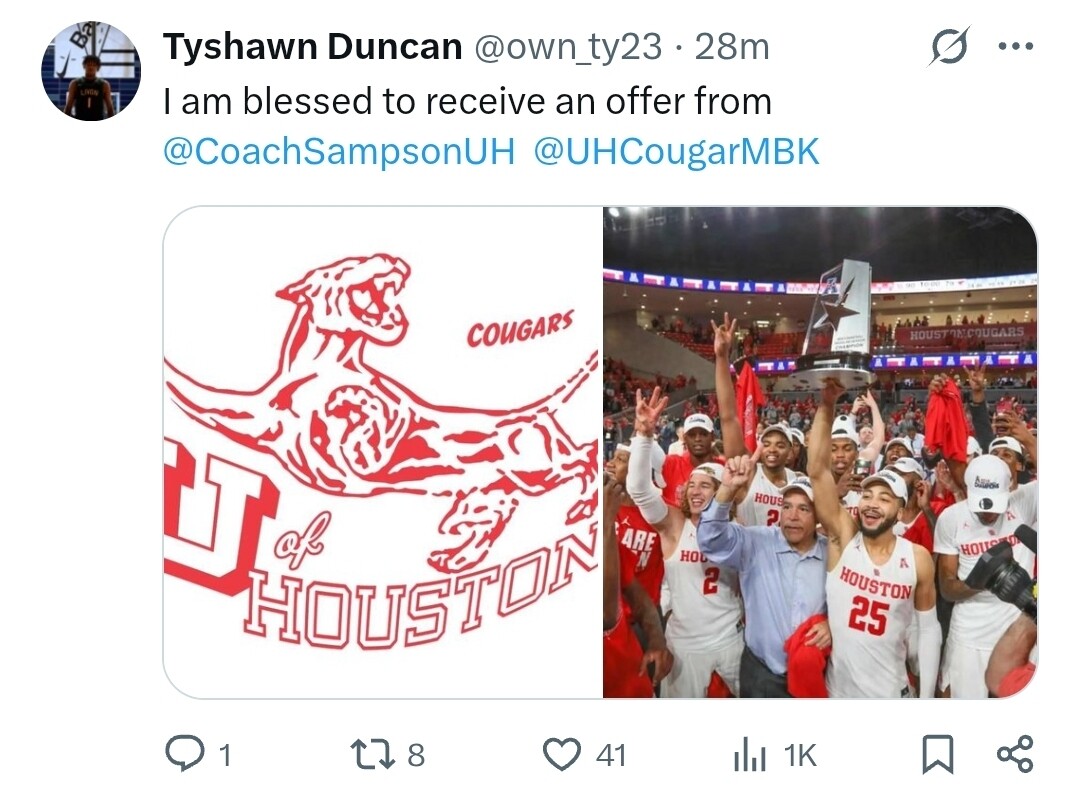This screenshot has height=807, width=1079.
Task: Open the reply icon with 1 comment
Action: (185, 754)
